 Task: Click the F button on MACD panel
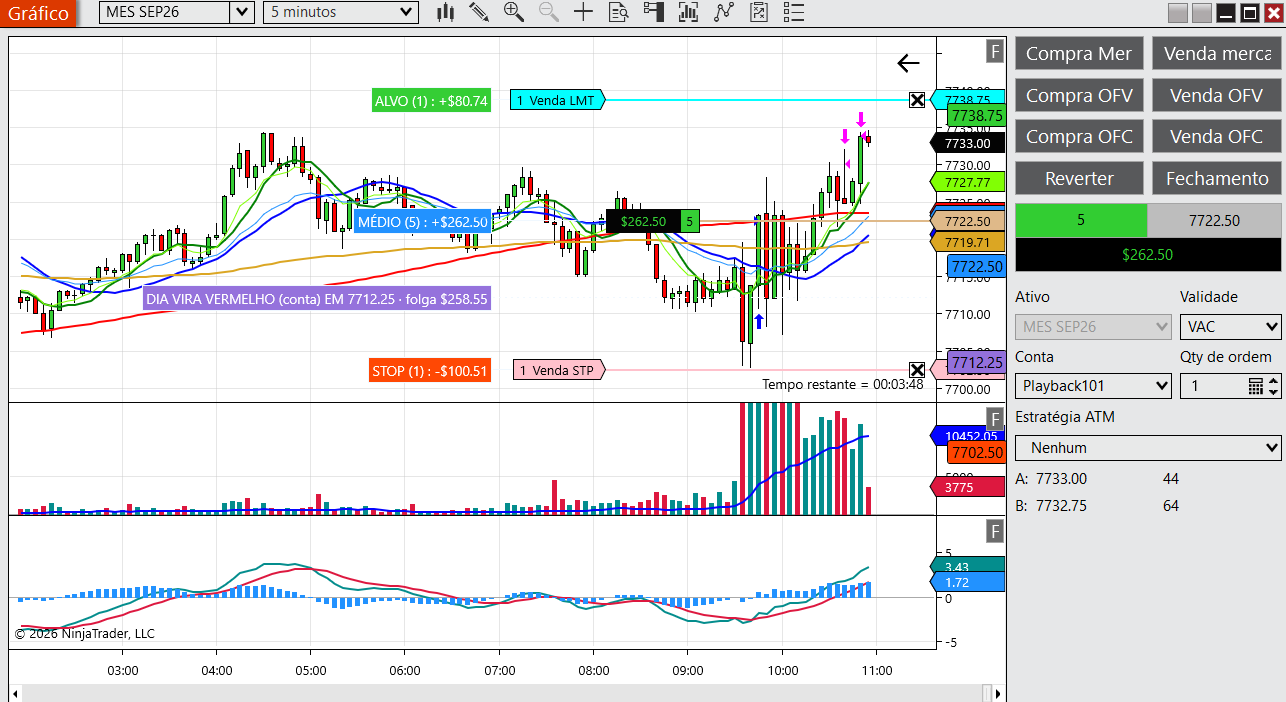click(995, 531)
